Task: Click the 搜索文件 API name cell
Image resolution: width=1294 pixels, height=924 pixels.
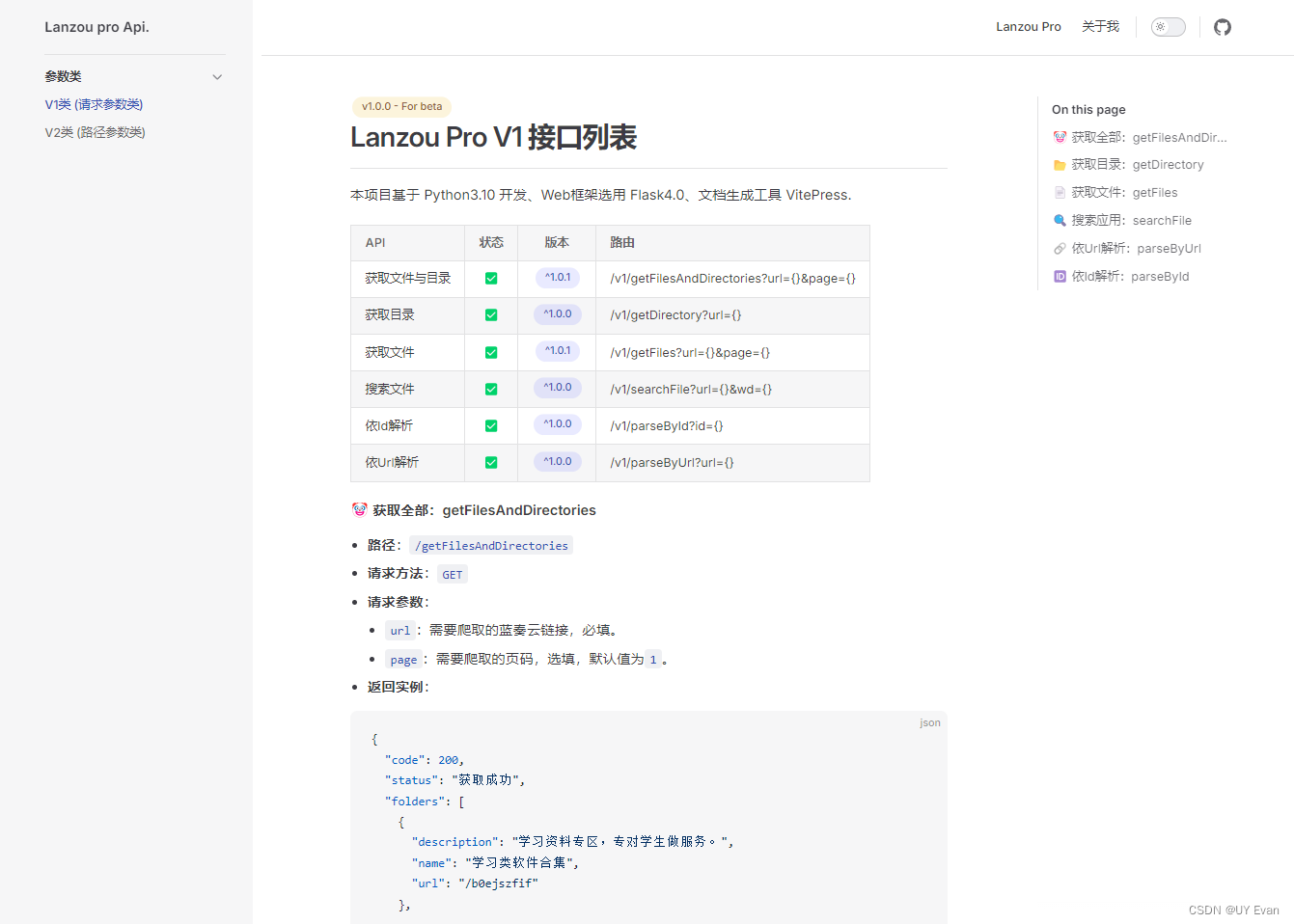Action: pyautogui.click(x=407, y=390)
